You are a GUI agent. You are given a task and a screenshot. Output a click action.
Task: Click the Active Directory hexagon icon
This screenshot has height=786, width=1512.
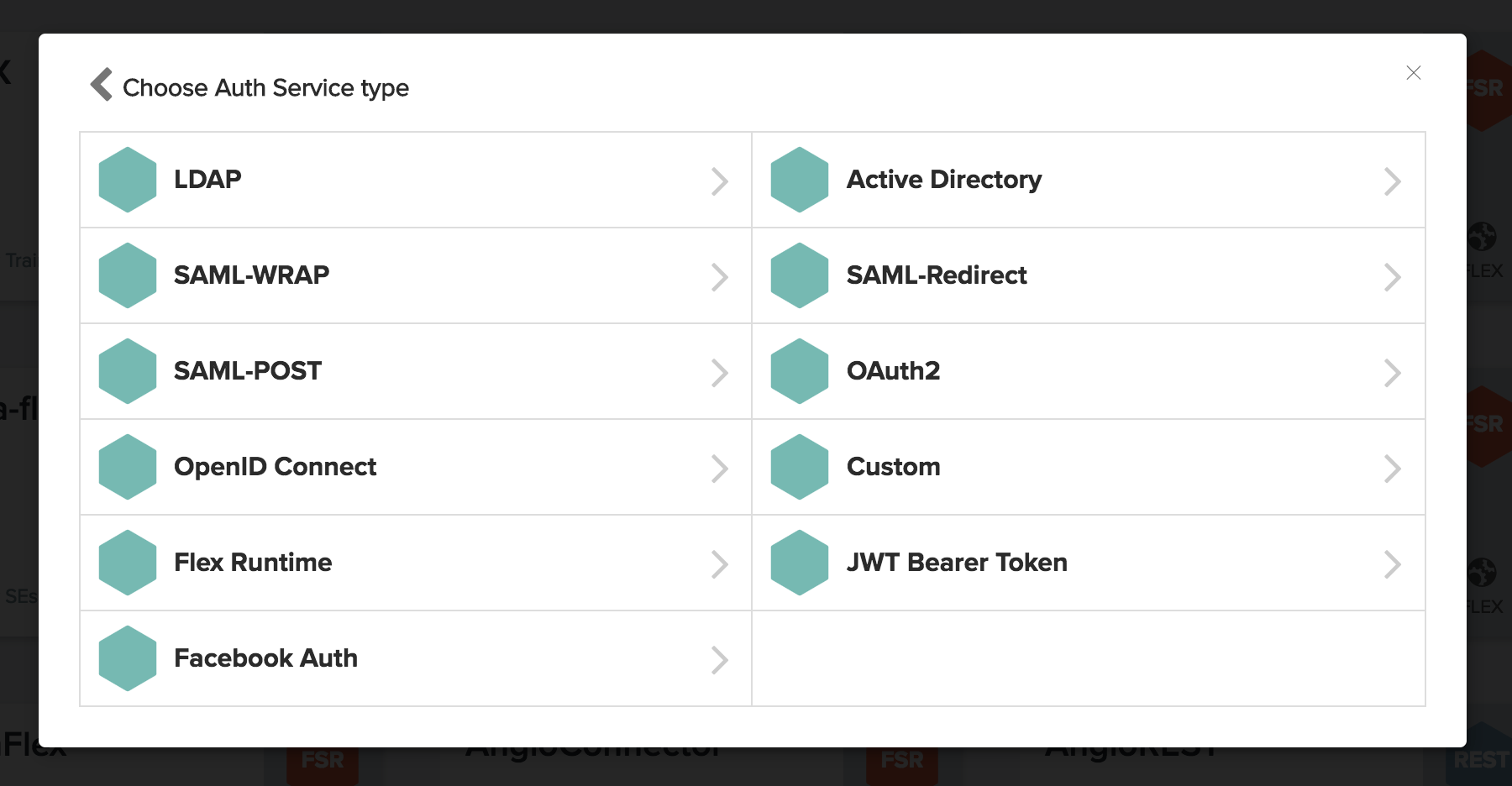pos(800,180)
